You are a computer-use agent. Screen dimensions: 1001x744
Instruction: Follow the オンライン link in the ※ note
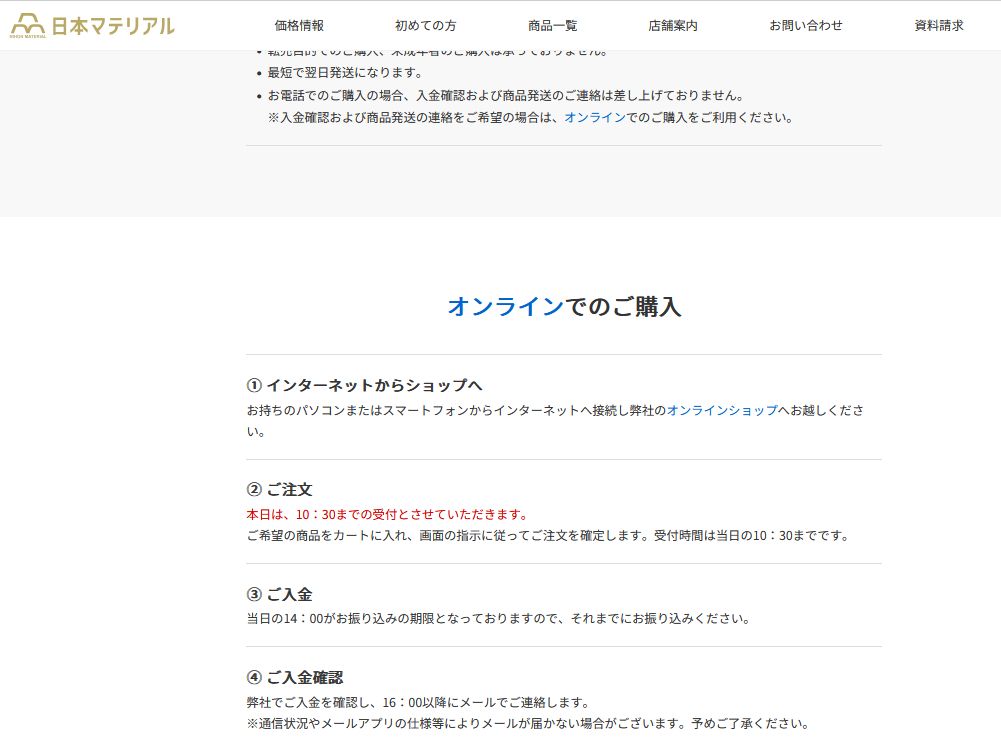[x=595, y=117]
